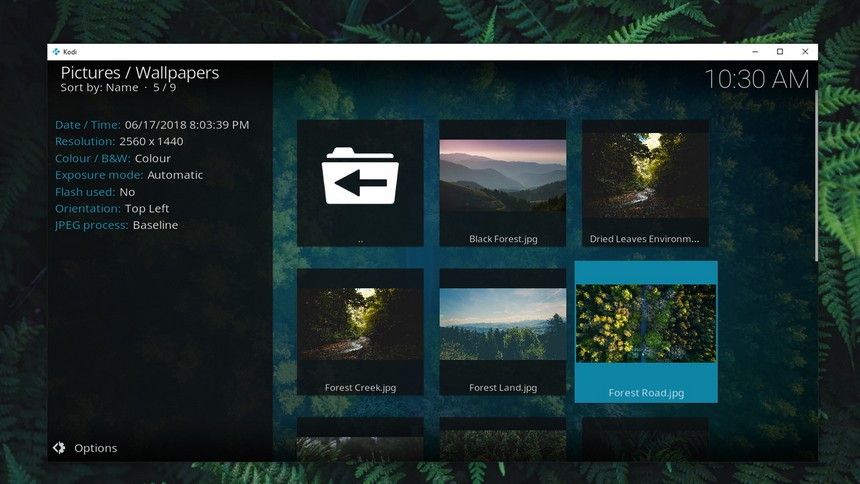Open the Options menu label
The width and height of the screenshot is (860, 484).
click(x=96, y=448)
